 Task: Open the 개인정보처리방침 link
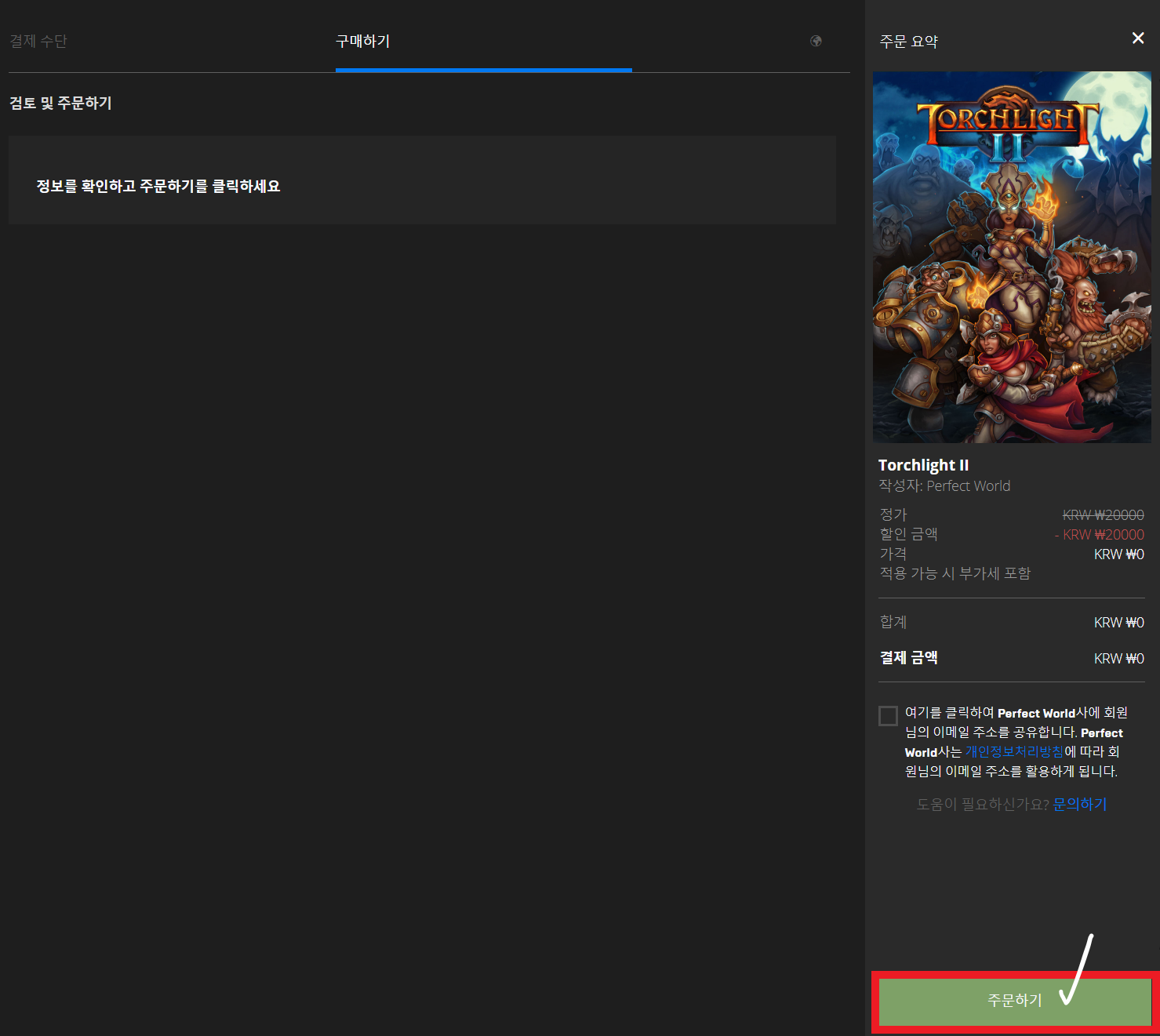(x=1014, y=752)
